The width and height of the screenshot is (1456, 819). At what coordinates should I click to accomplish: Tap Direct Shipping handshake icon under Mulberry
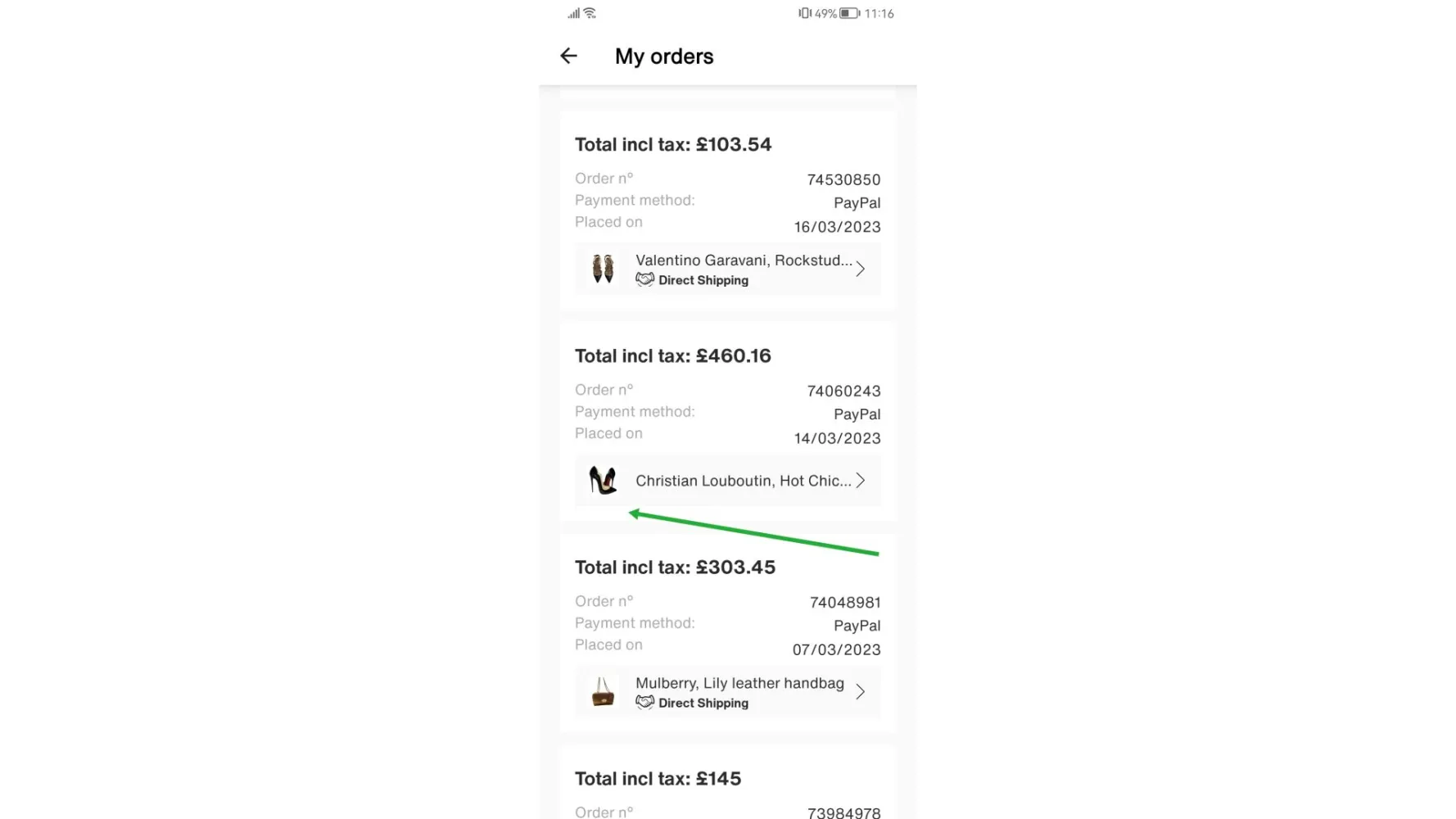tap(645, 703)
